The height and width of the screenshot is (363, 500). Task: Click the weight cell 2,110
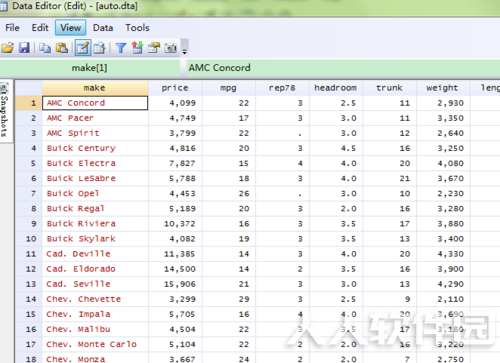pos(443,299)
